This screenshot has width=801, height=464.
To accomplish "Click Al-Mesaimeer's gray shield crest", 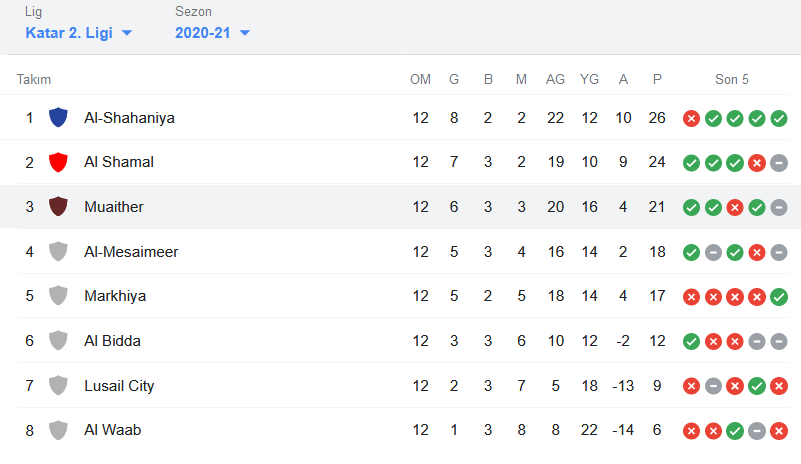I will pos(58,251).
